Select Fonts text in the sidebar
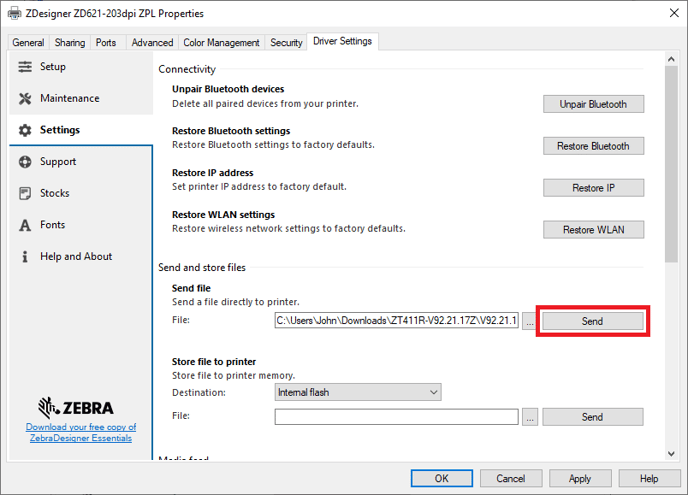Image resolution: width=688 pixels, height=495 pixels. [52, 225]
